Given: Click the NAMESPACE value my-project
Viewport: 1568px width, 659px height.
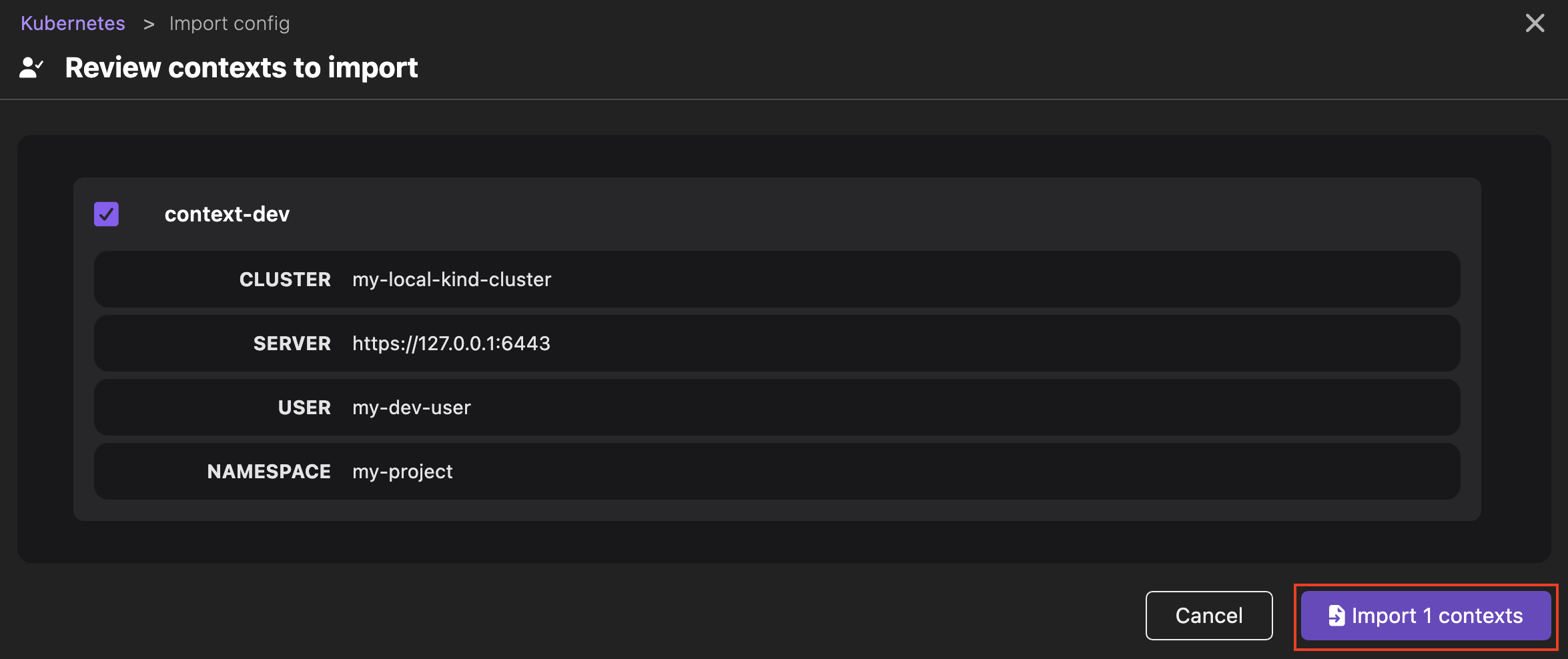Looking at the screenshot, I should [402, 472].
